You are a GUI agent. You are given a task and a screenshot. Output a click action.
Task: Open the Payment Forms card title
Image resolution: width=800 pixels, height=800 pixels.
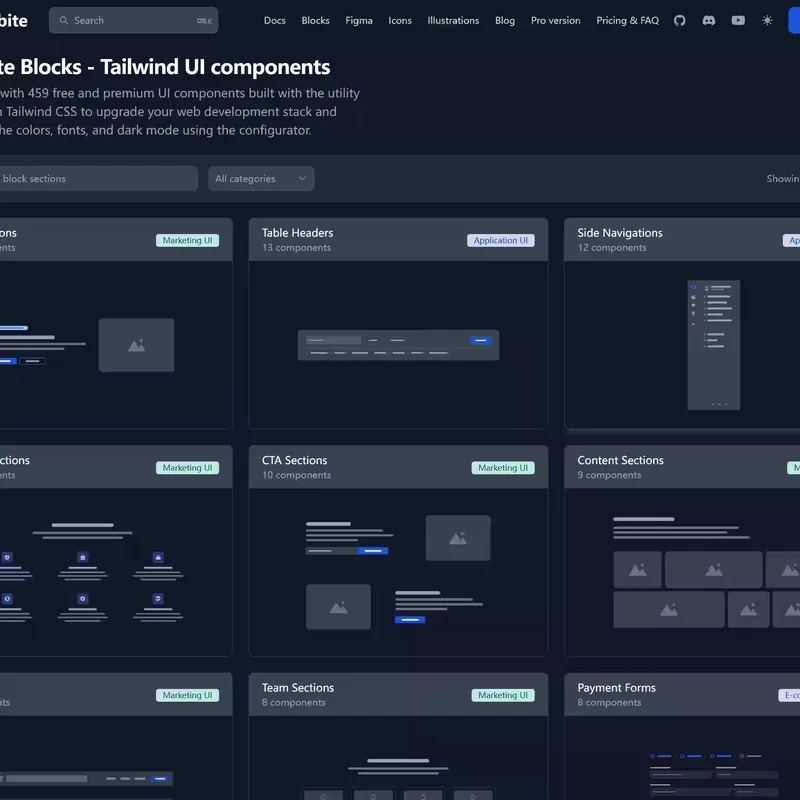tap(616, 688)
